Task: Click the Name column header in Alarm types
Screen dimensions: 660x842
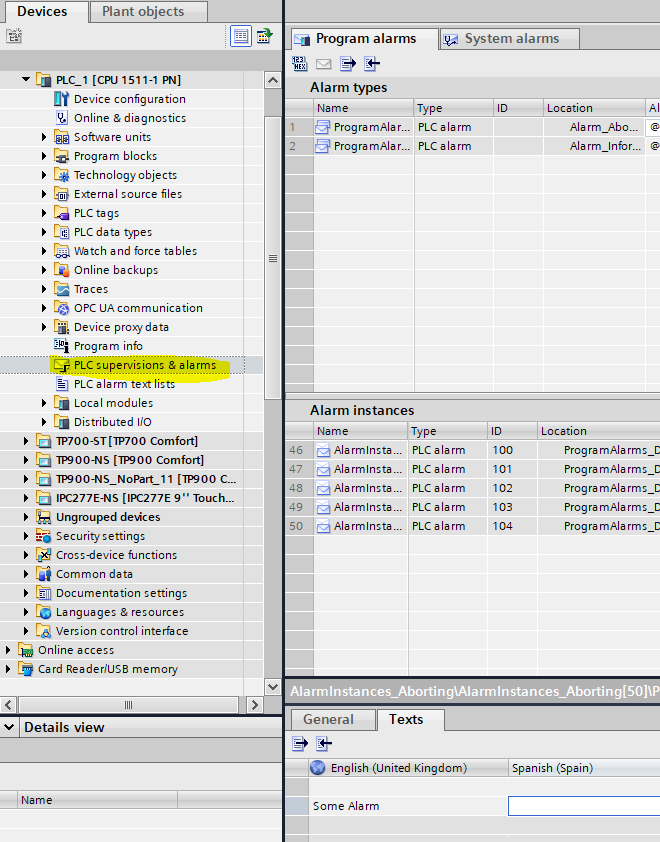Action: [364, 108]
